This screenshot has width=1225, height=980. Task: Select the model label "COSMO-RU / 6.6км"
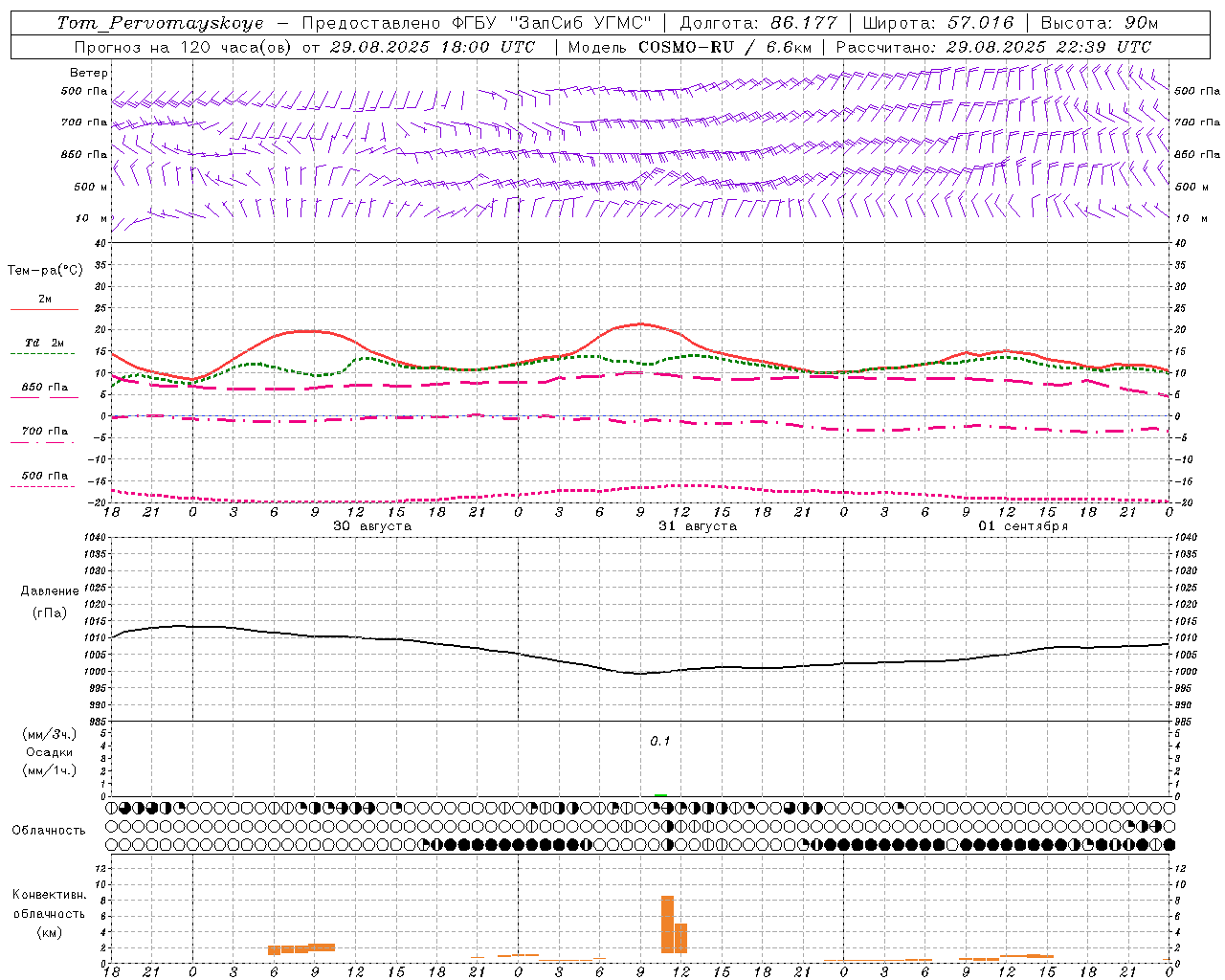click(724, 47)
